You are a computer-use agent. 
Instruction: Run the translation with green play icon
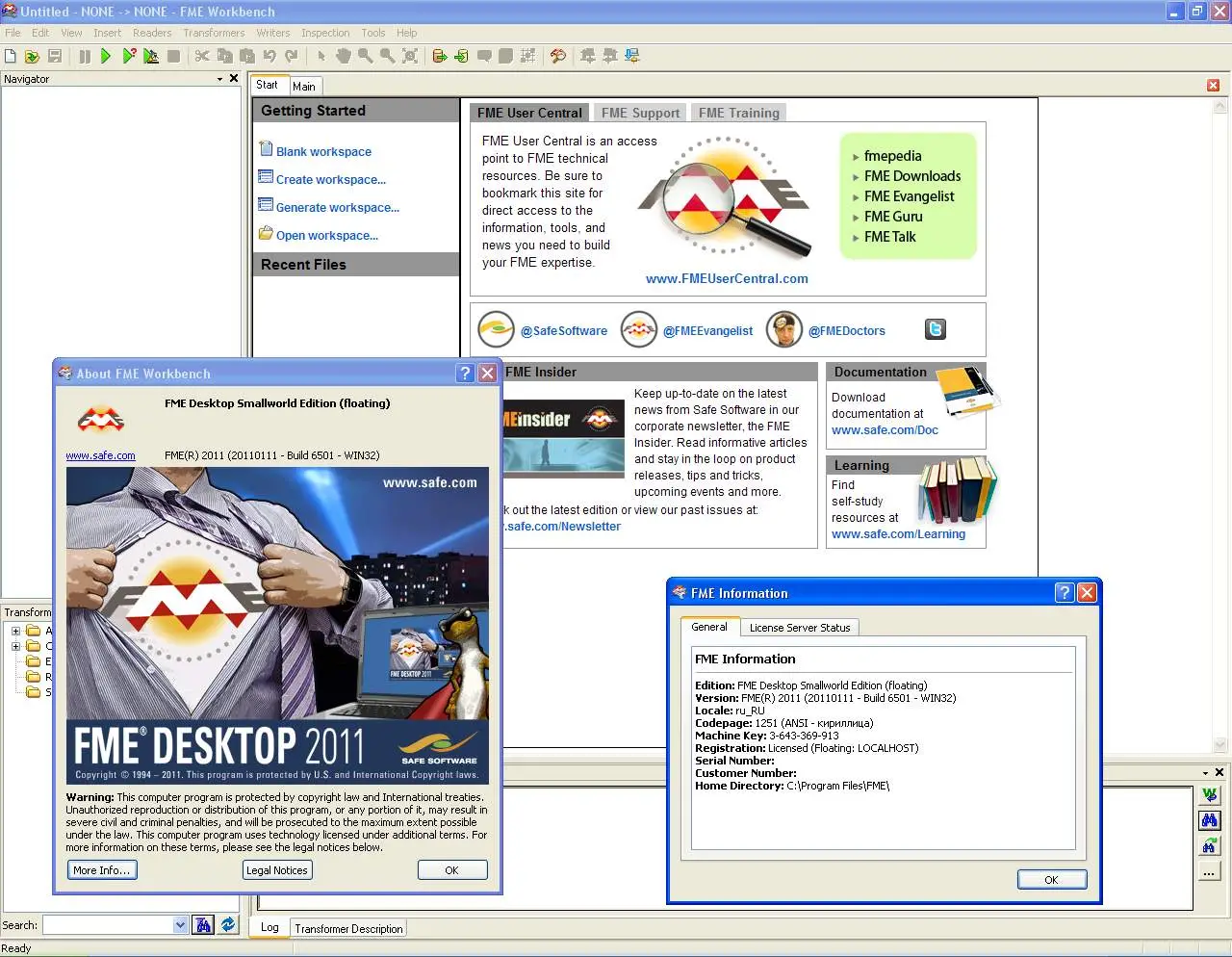tap(106, 56)
